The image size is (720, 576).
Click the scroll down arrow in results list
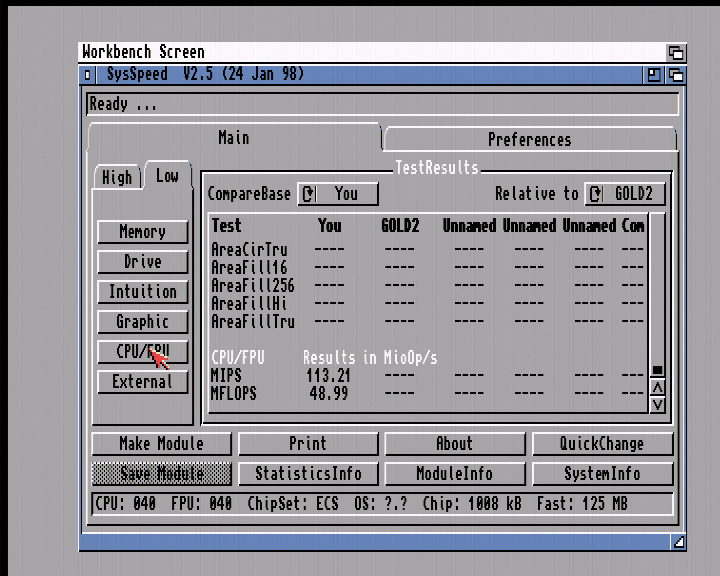click(657, 405)
